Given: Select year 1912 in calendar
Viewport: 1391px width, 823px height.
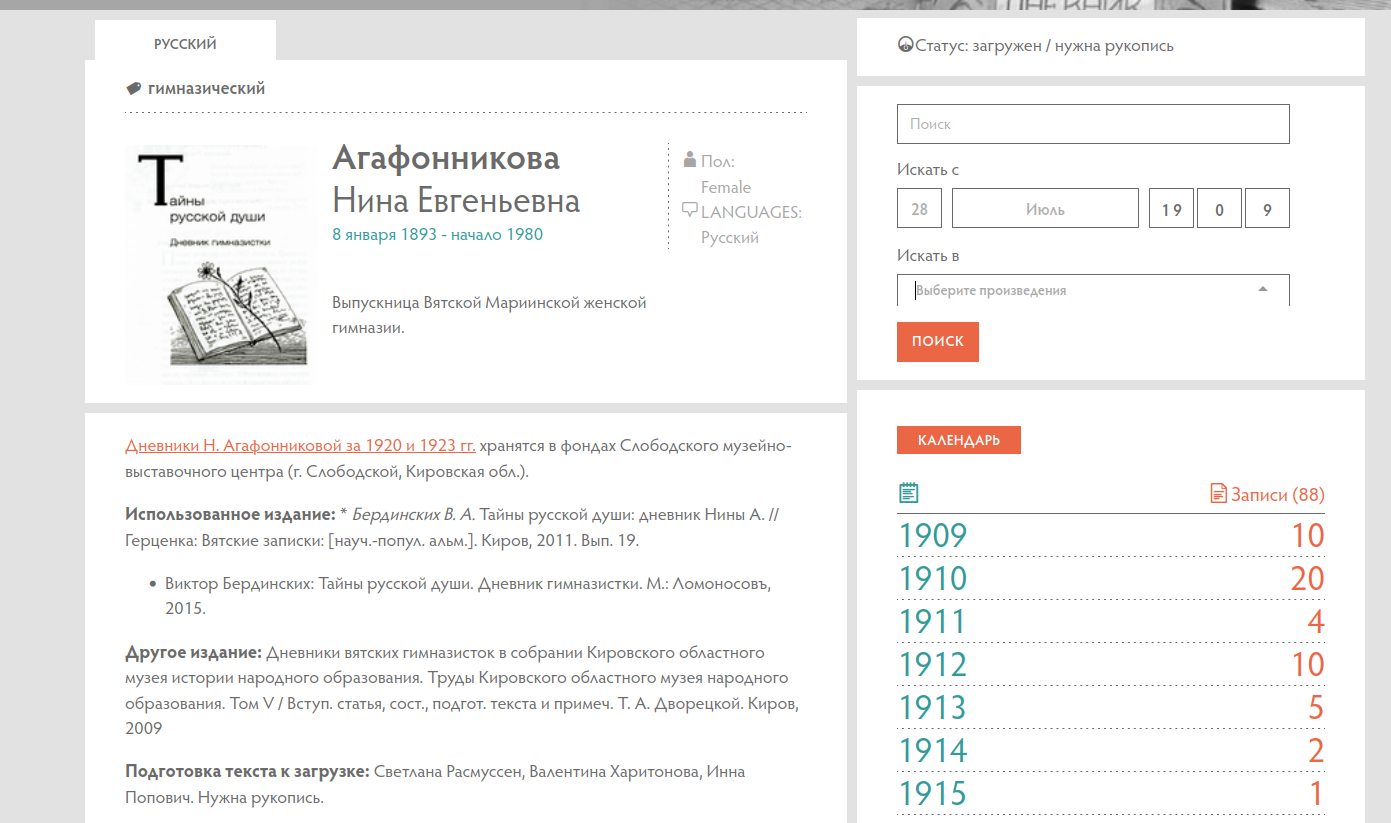Looking at the screenshot, I should (x=932, y=665).
